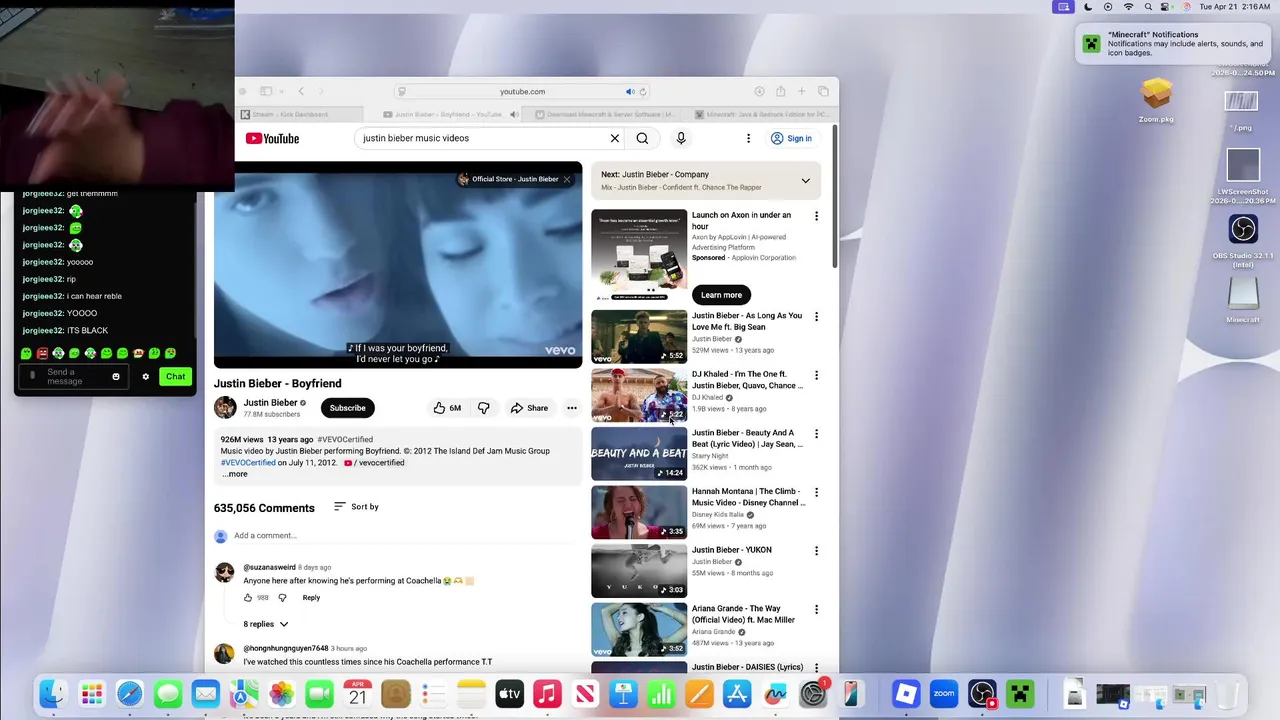Open Wi-Fi status in the menu bar
Image resolution: width=1280 pixels, height=720 pixels.
1128,7
